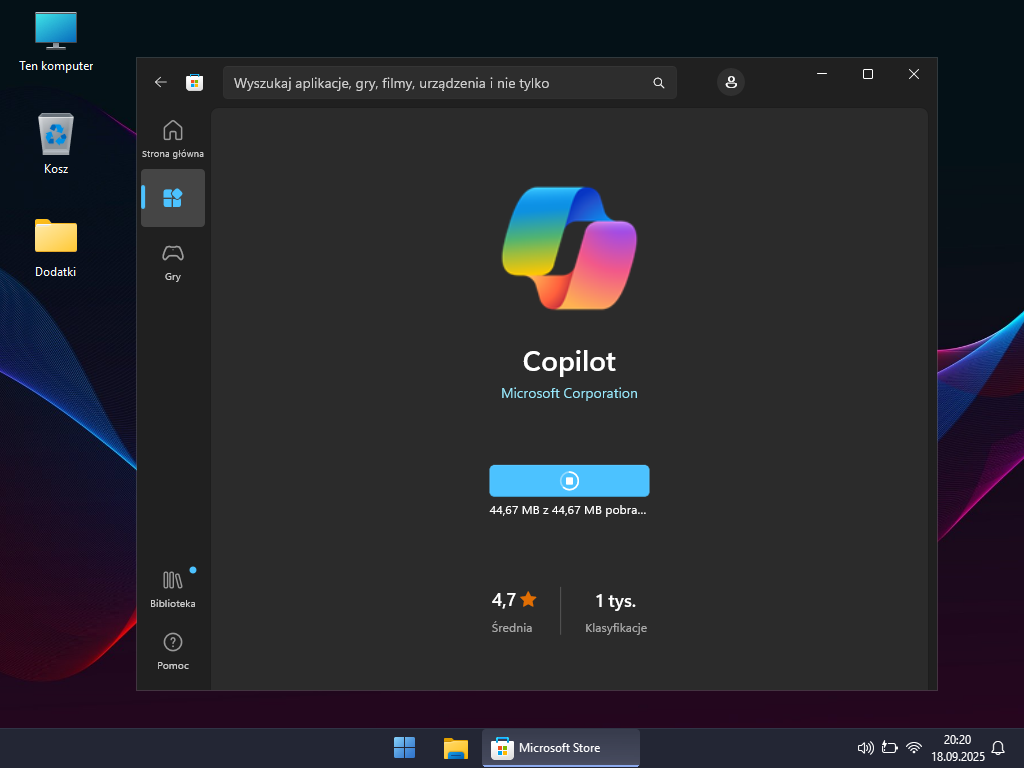The image size is (1024, 768).
Task: Open the Gry section
Action: point(173,262)
